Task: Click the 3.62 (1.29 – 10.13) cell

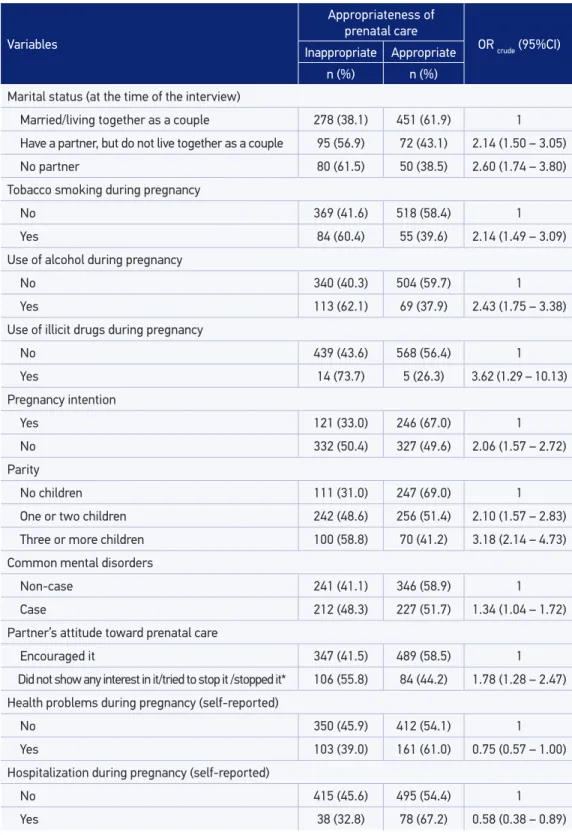Action: pos(519,376)
